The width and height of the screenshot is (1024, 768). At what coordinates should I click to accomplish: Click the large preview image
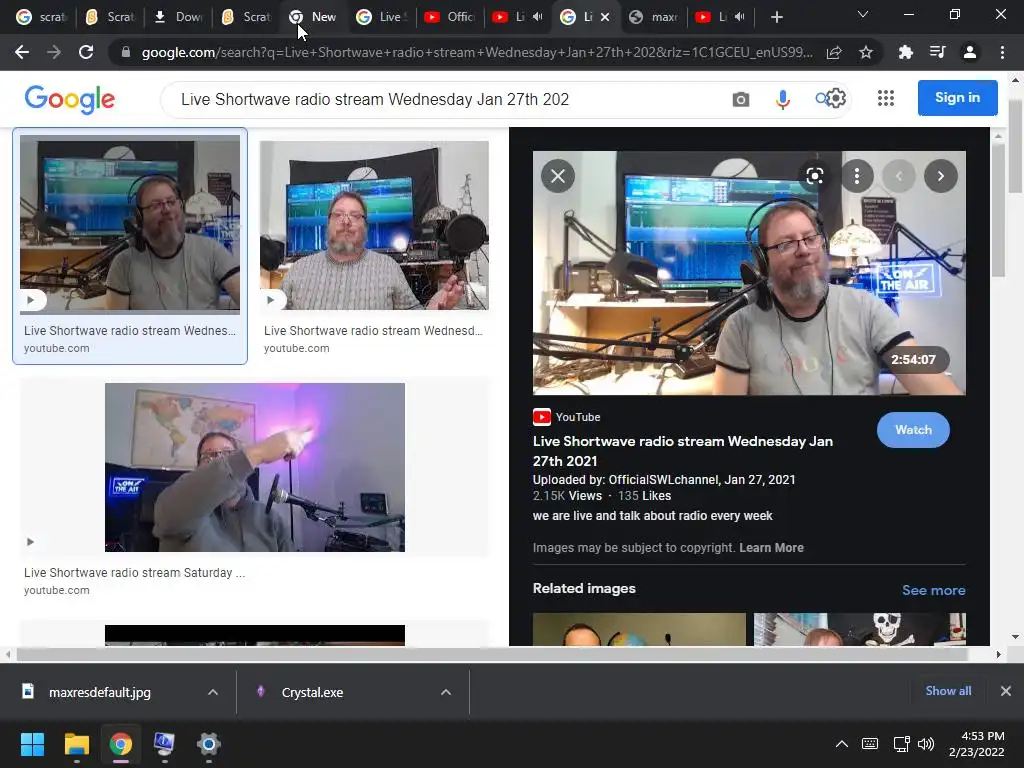pyautogui.click(x=749, y=273)
